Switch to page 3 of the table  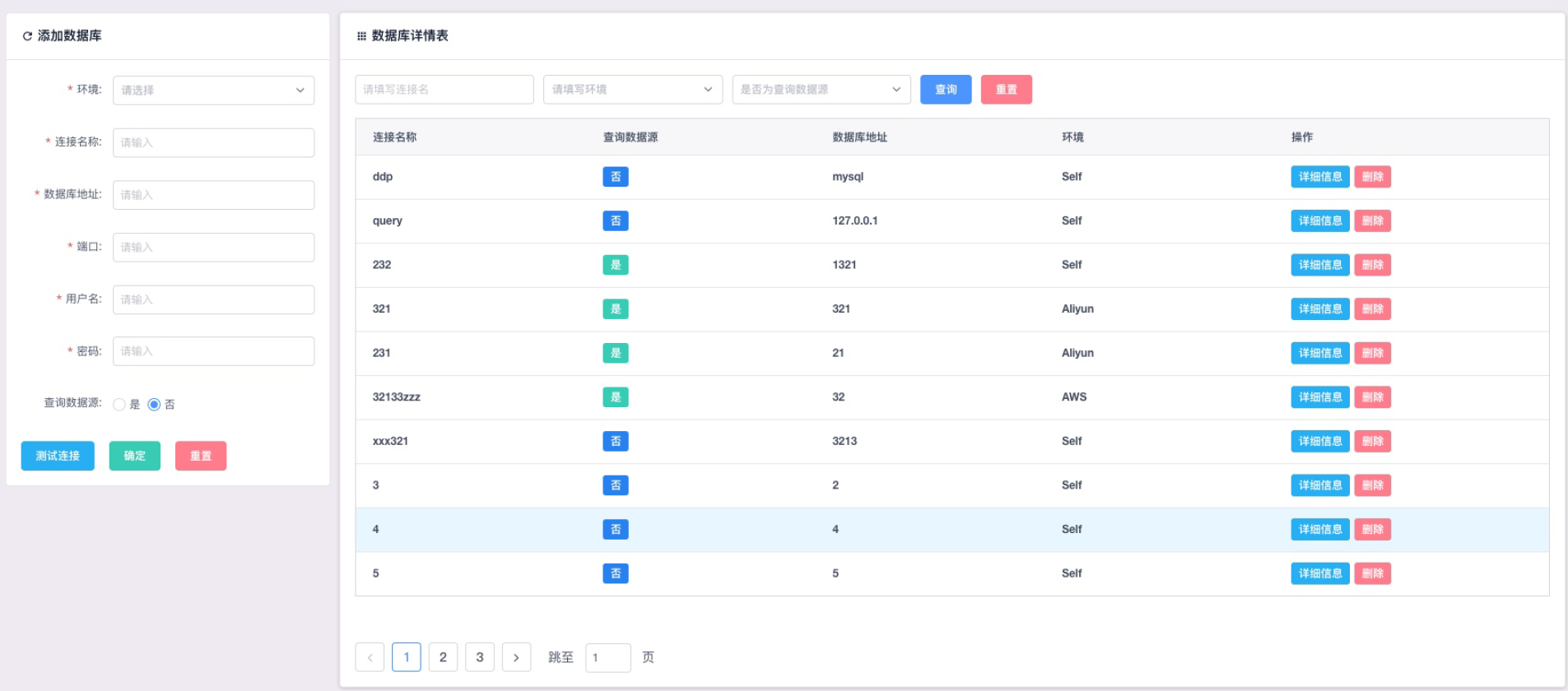pyautogui.click(x=480, y=657)
